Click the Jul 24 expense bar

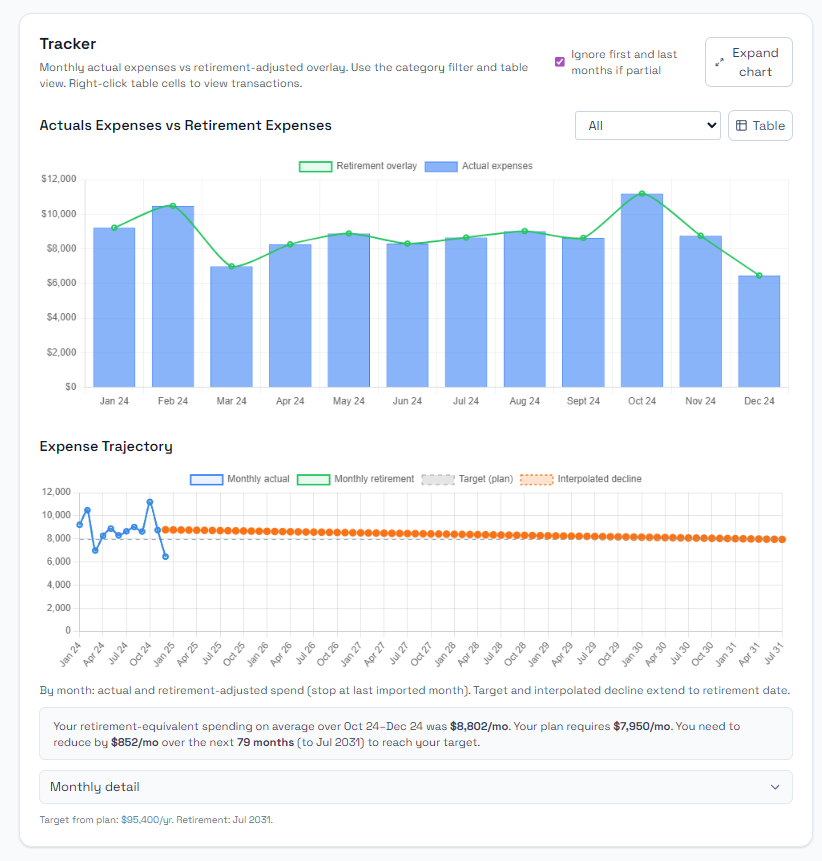coord(466,312)
